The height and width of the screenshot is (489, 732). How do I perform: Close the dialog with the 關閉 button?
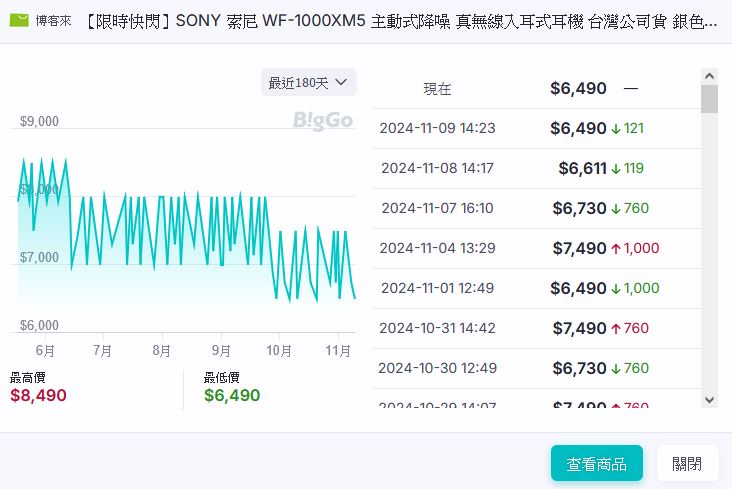pyautogui.click(x=687, y=463)
